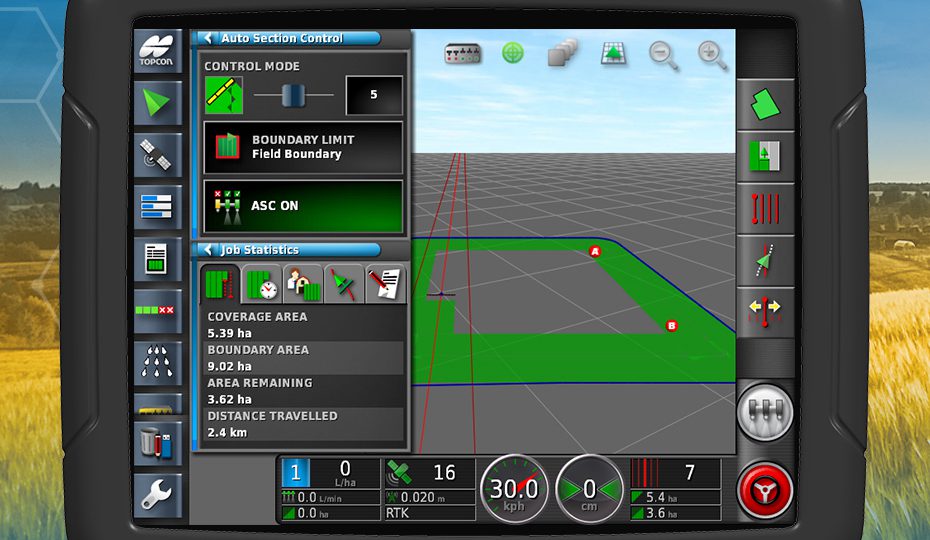
Task: Open the green field menu
Action: 765,104
